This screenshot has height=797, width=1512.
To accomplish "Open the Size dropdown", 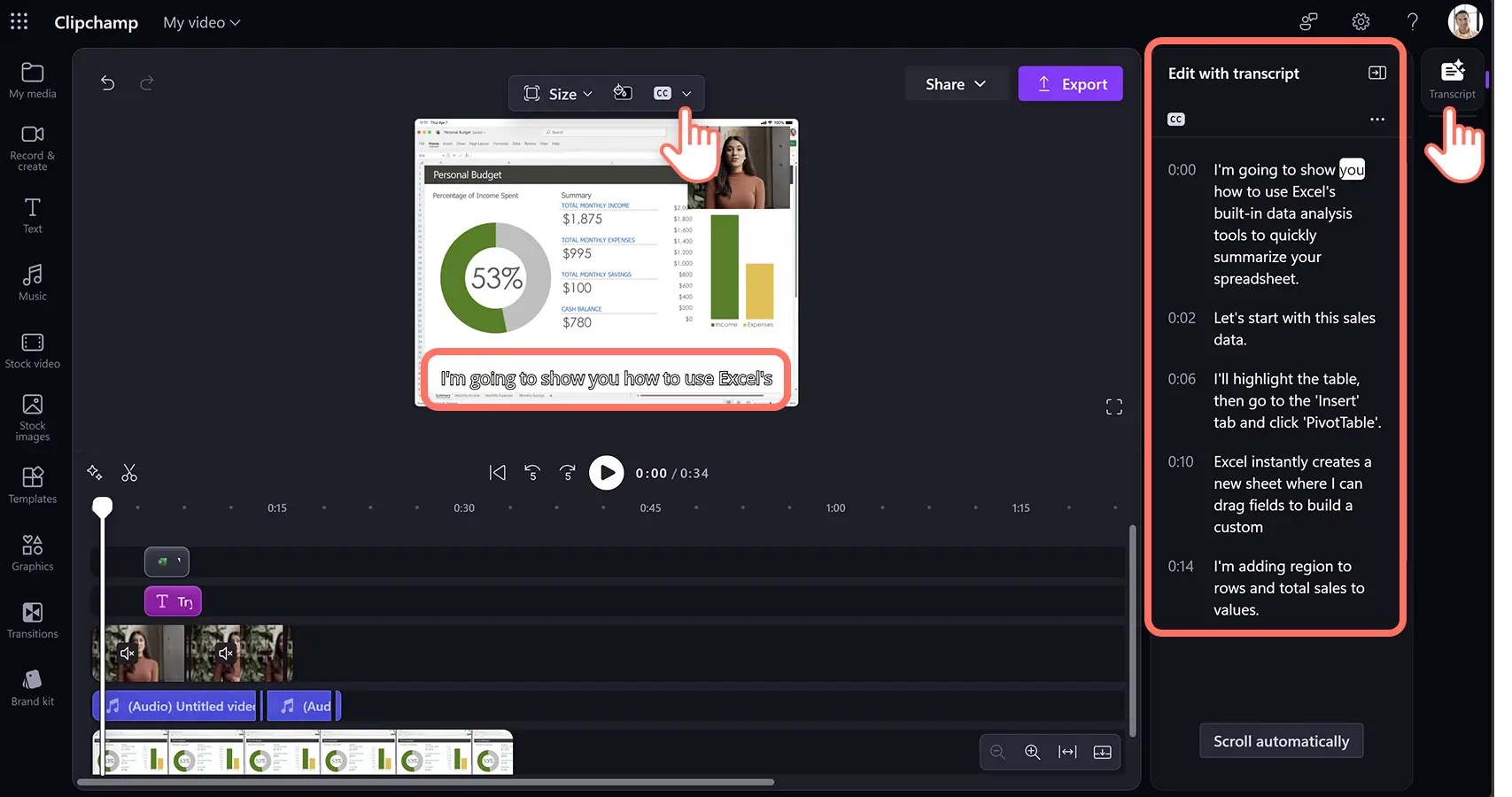I will 557,93.
